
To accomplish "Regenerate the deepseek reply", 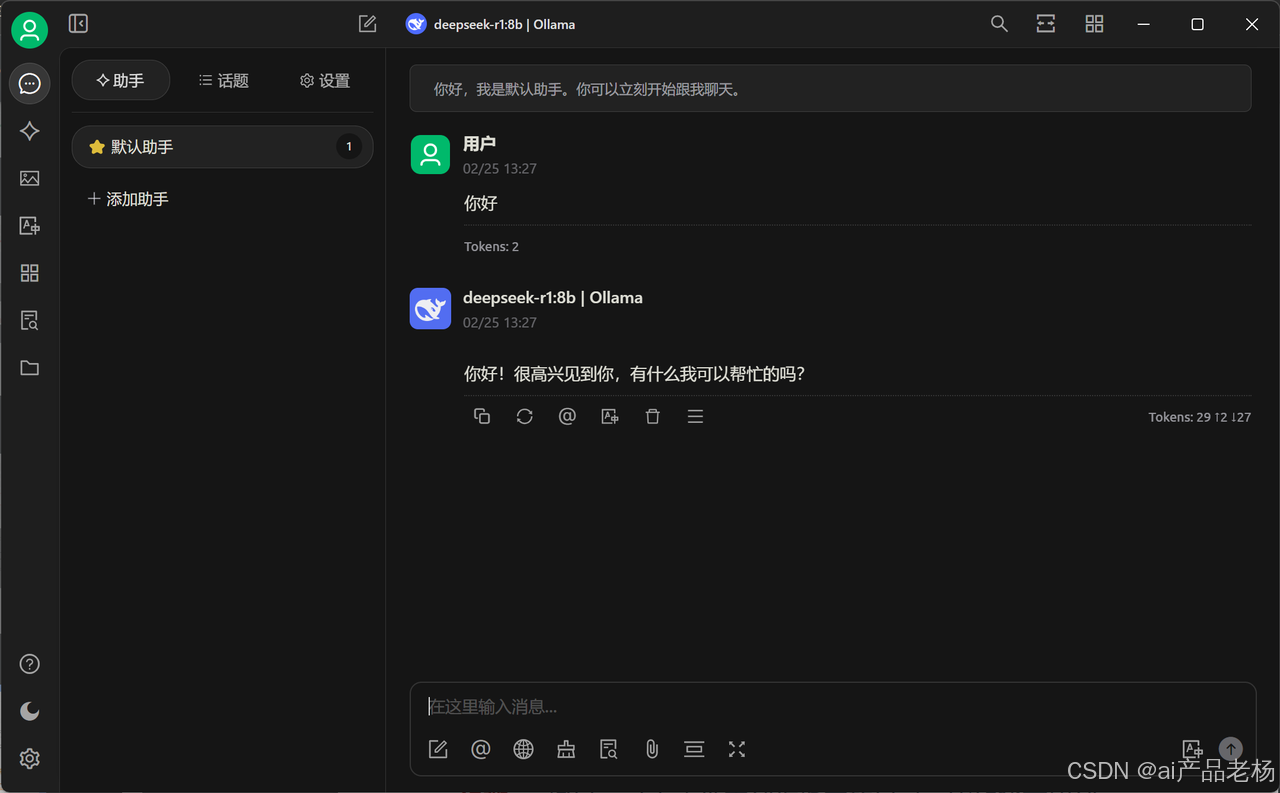I will click(525, 417).
